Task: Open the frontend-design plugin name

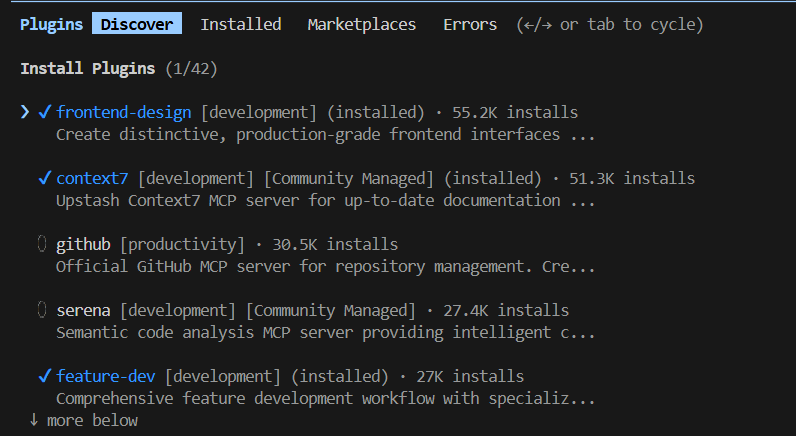Action: click(x=123, y=112)
